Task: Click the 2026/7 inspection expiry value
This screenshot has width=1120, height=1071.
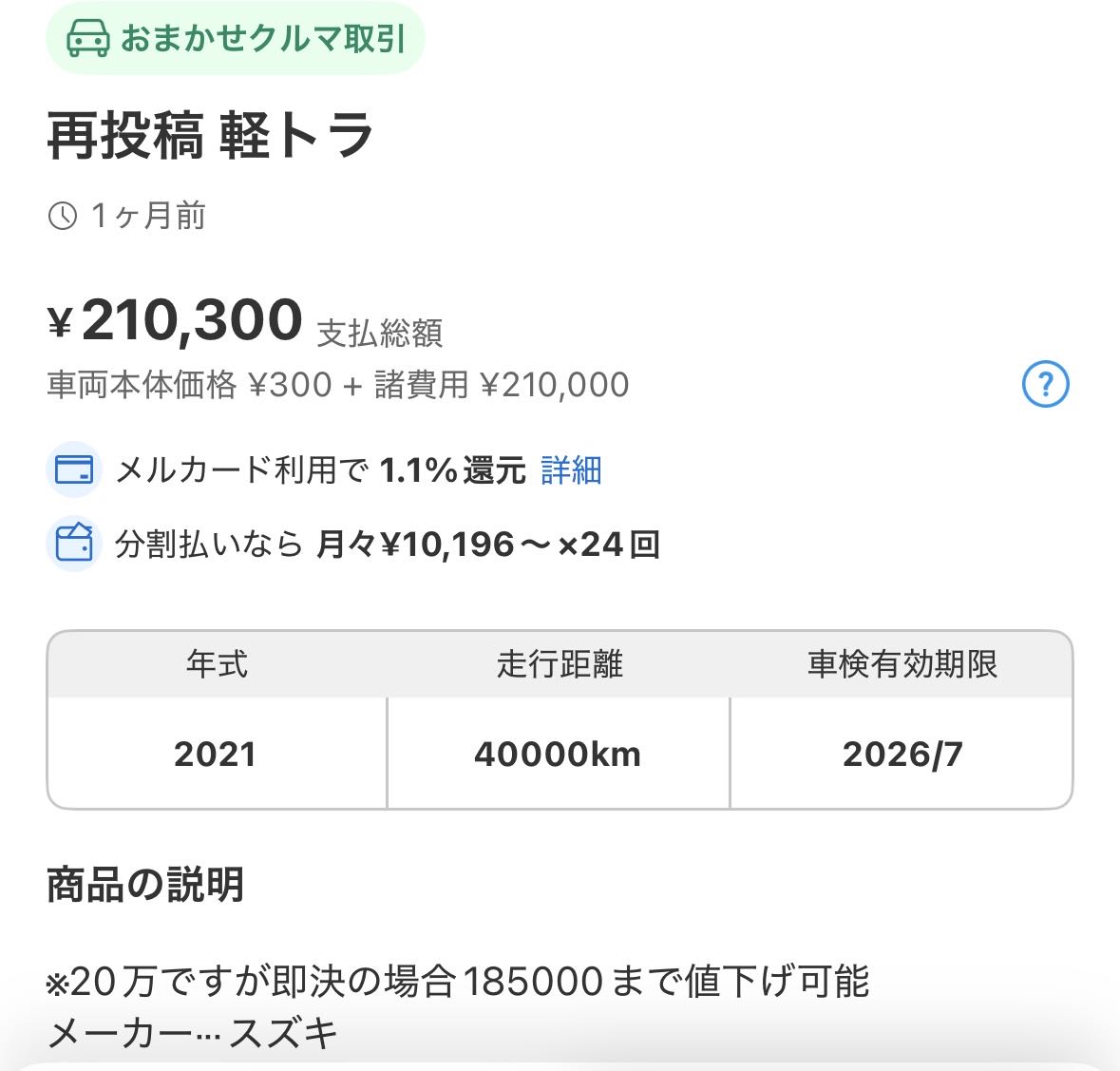Action: point(902,755)
